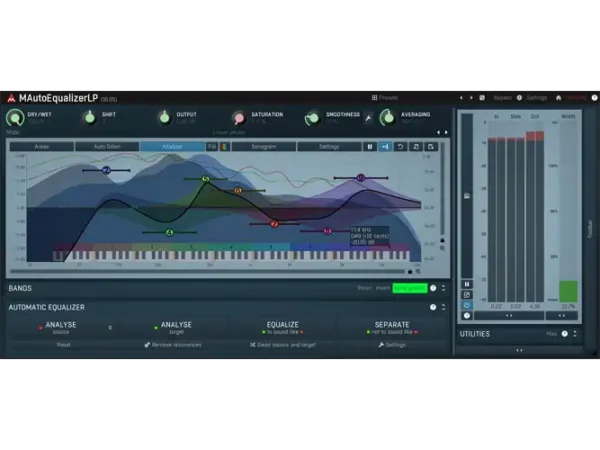Collapse the Utilities panel arrows

(575, 334)
